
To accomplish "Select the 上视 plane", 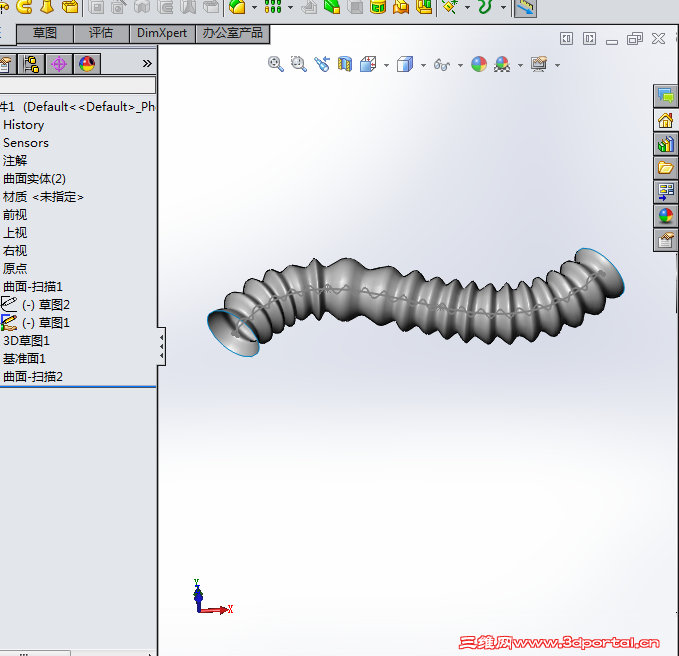I will pyautogui.click(x=15, y=233).
